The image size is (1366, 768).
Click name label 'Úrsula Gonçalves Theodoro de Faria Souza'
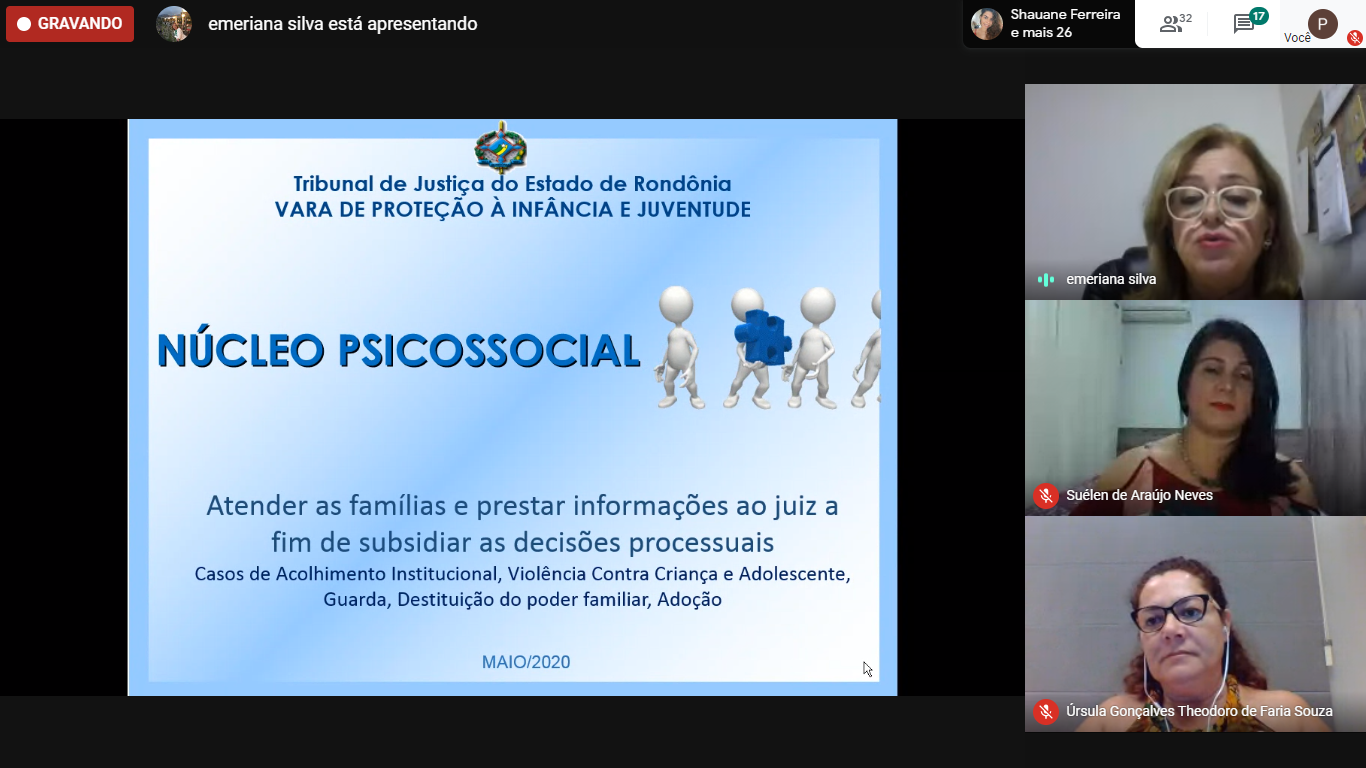pyautogui.click(x=1199, y=712)
